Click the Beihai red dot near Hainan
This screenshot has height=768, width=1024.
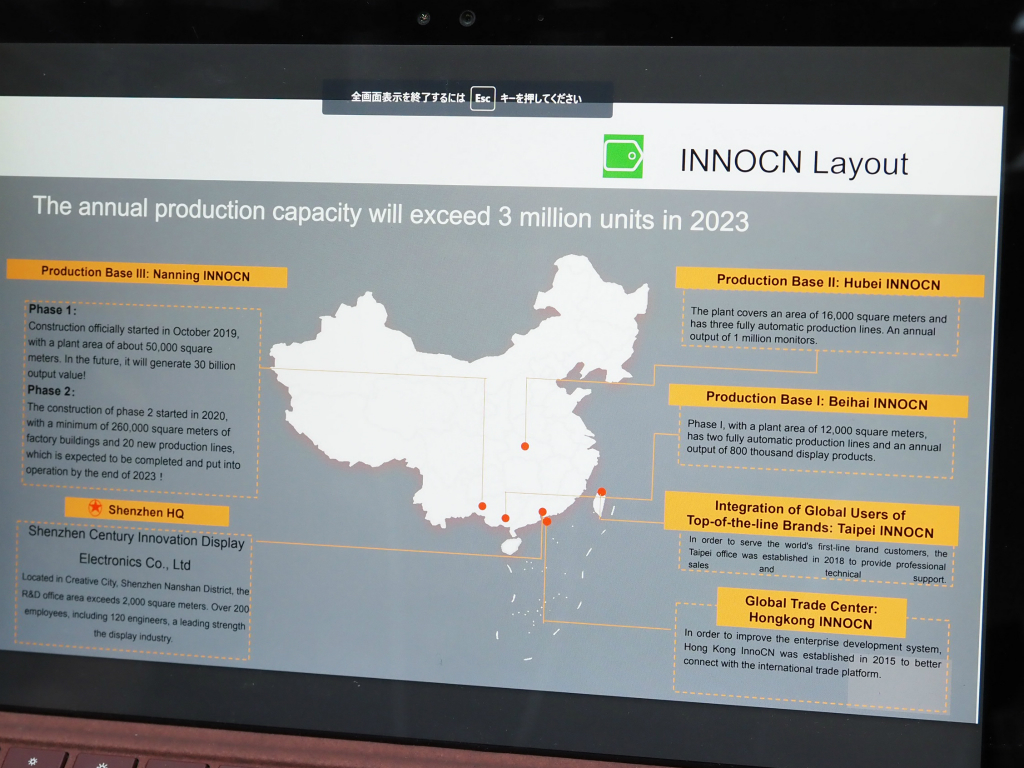pos(505,518)
